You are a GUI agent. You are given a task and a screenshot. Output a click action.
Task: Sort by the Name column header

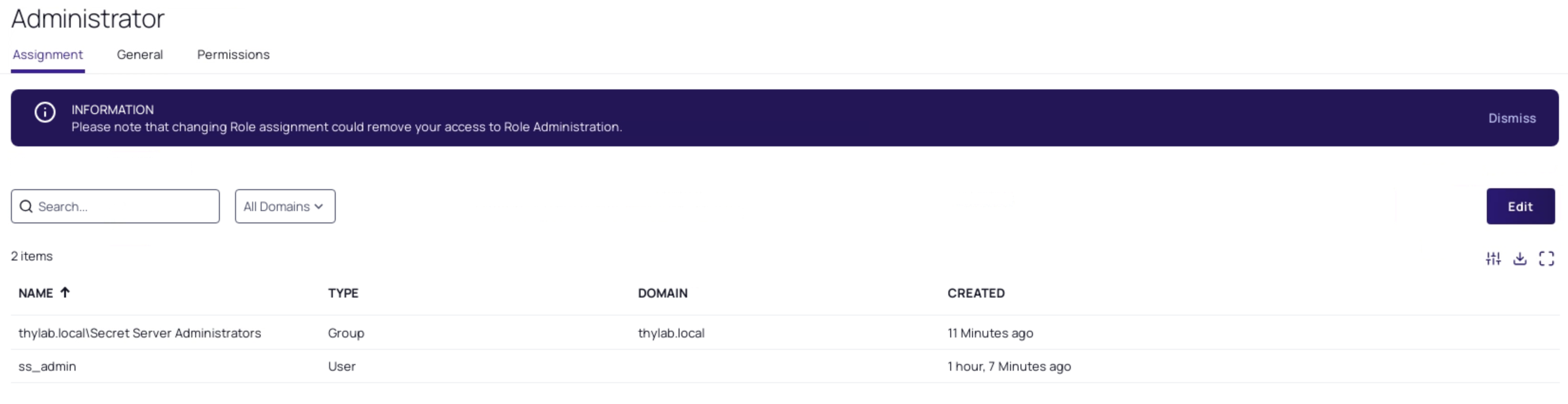point(35,293)
